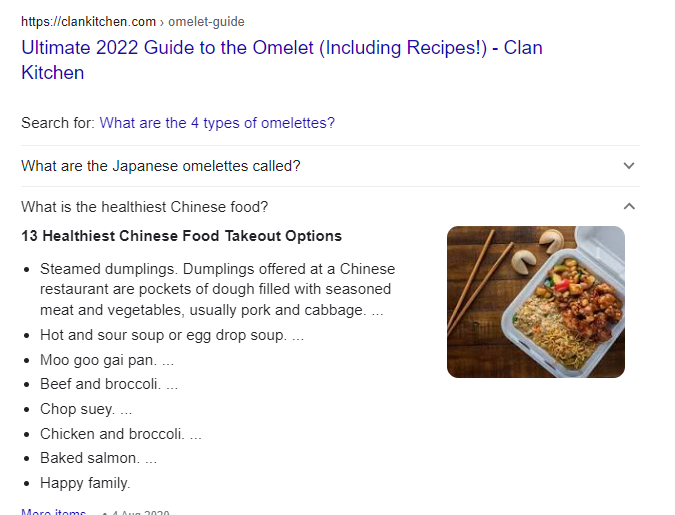Click the 13 Healthiest Chinese Food Takeout Options heading

[x=181, y=236]
